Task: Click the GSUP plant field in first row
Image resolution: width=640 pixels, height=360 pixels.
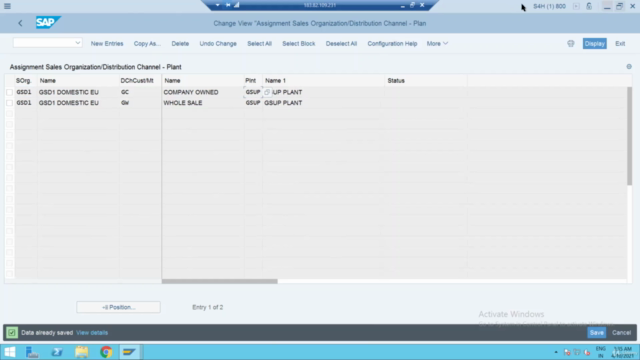Action: tap(253, 92)
